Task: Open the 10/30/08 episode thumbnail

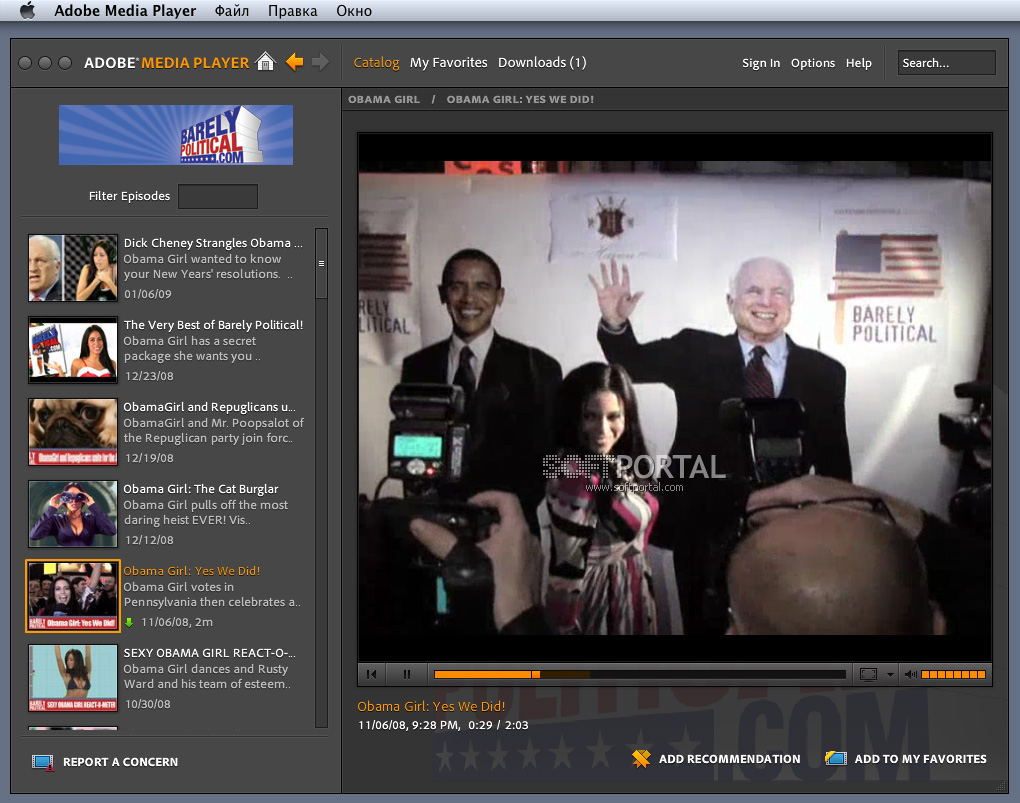Action: [73, 677]
